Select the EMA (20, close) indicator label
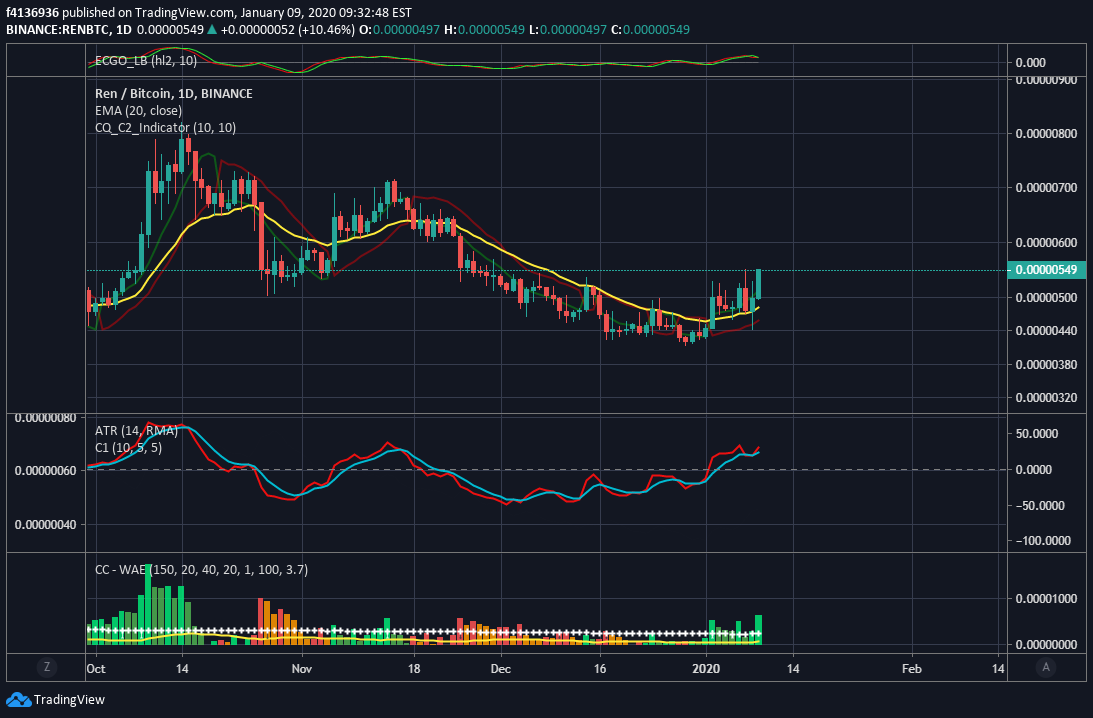 click(138, 110)
